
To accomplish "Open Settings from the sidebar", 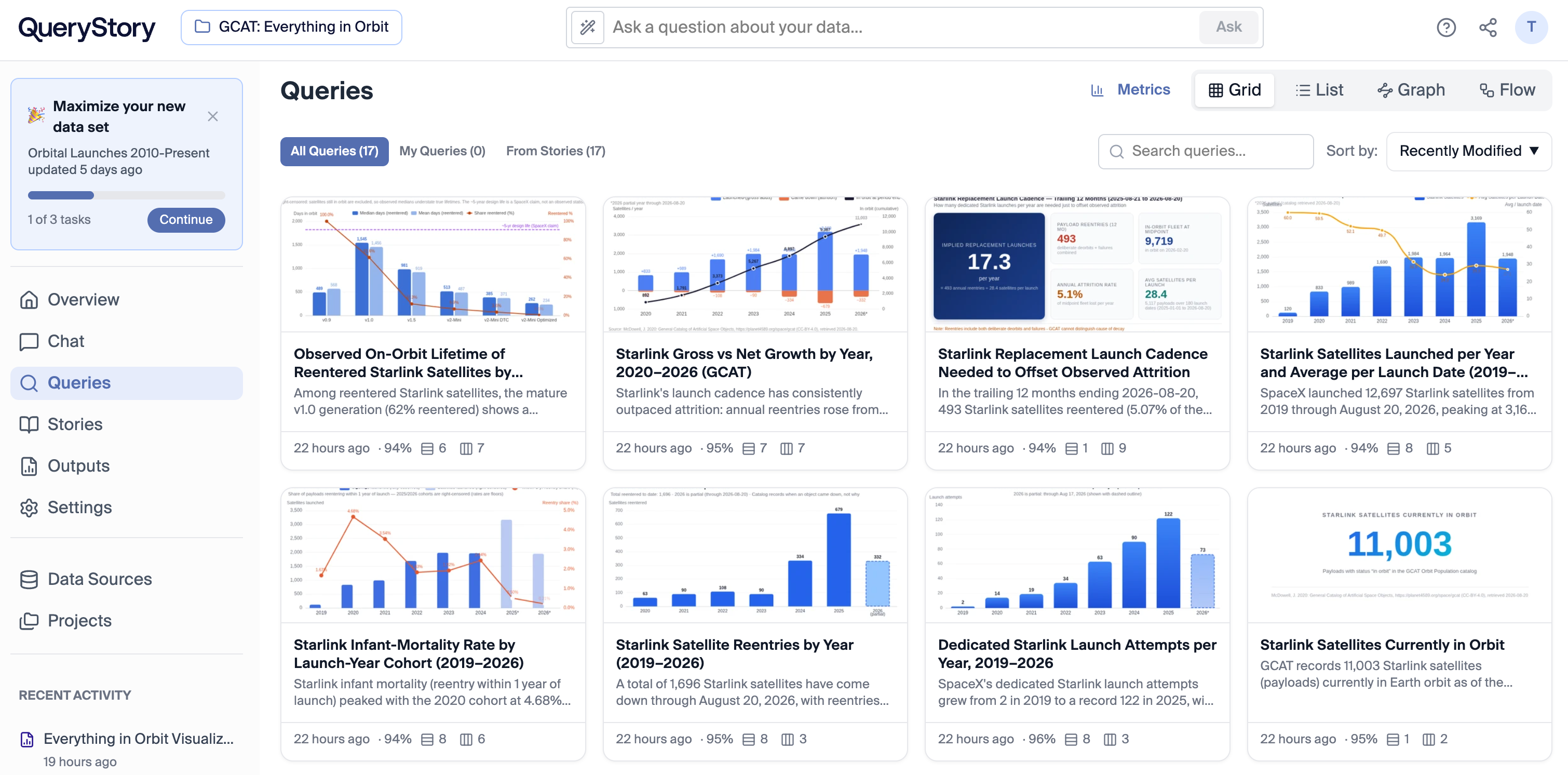I will click(x=127, y=507).
